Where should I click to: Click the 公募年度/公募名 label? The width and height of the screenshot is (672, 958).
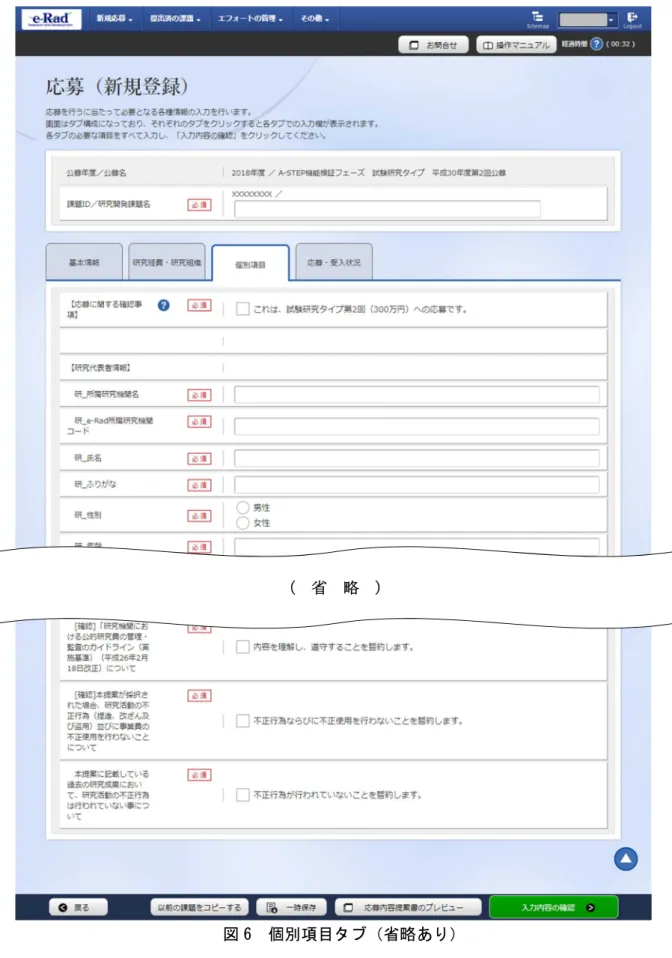click(97, 173)
